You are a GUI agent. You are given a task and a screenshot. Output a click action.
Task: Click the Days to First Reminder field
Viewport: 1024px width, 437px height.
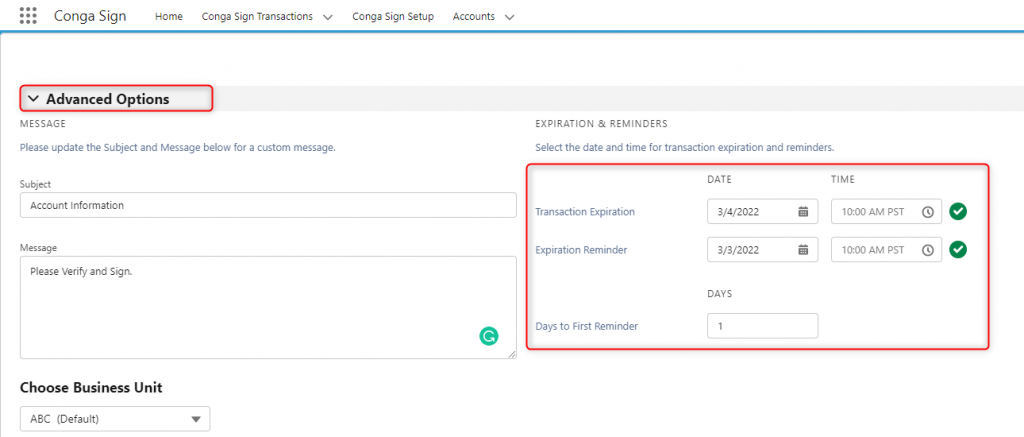(x=762, y=326)
